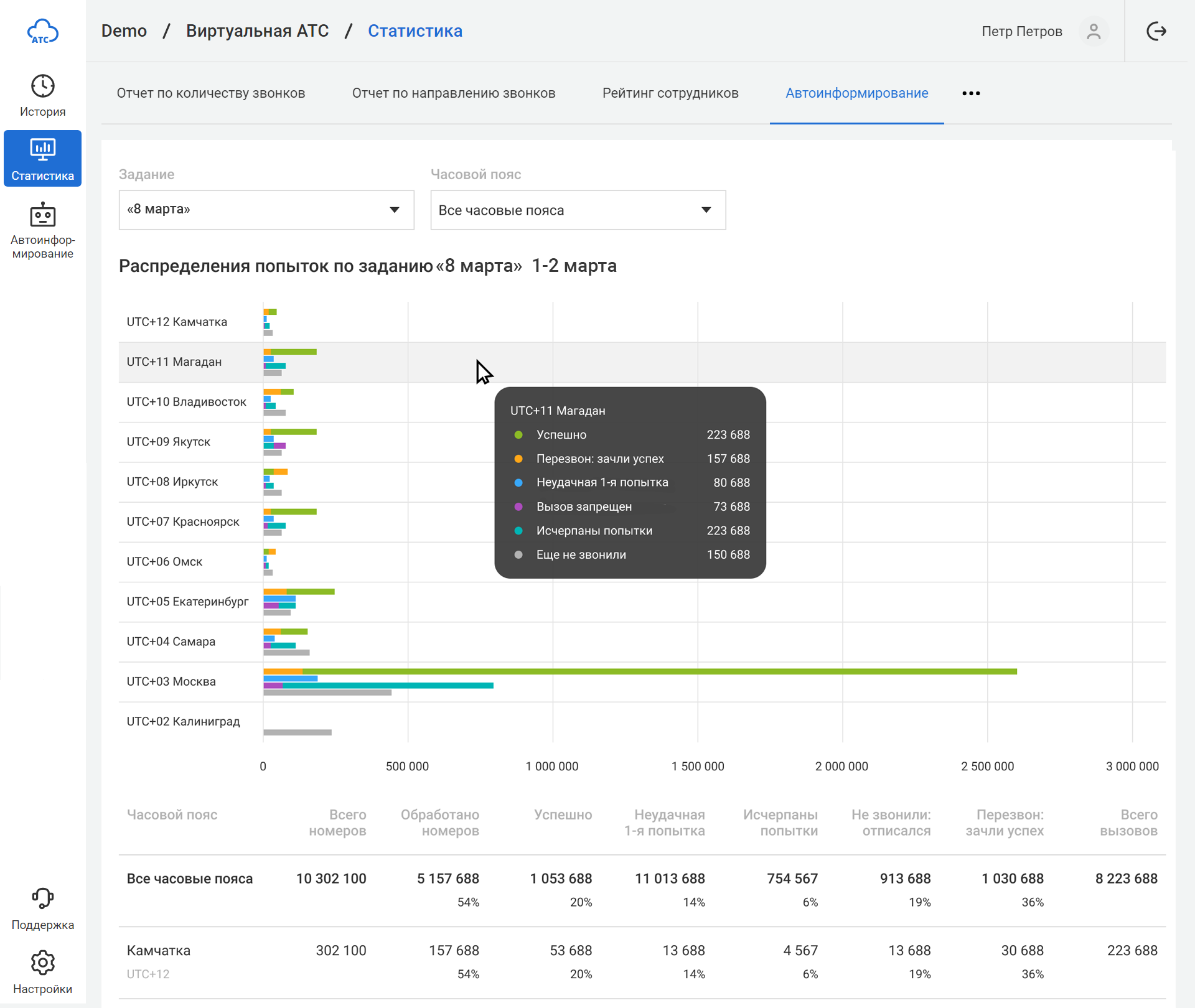The height and width of the screenshot is (1008, 1195).
Task: Switch to Рейтинг сотрудников tab
Action: 670,93
